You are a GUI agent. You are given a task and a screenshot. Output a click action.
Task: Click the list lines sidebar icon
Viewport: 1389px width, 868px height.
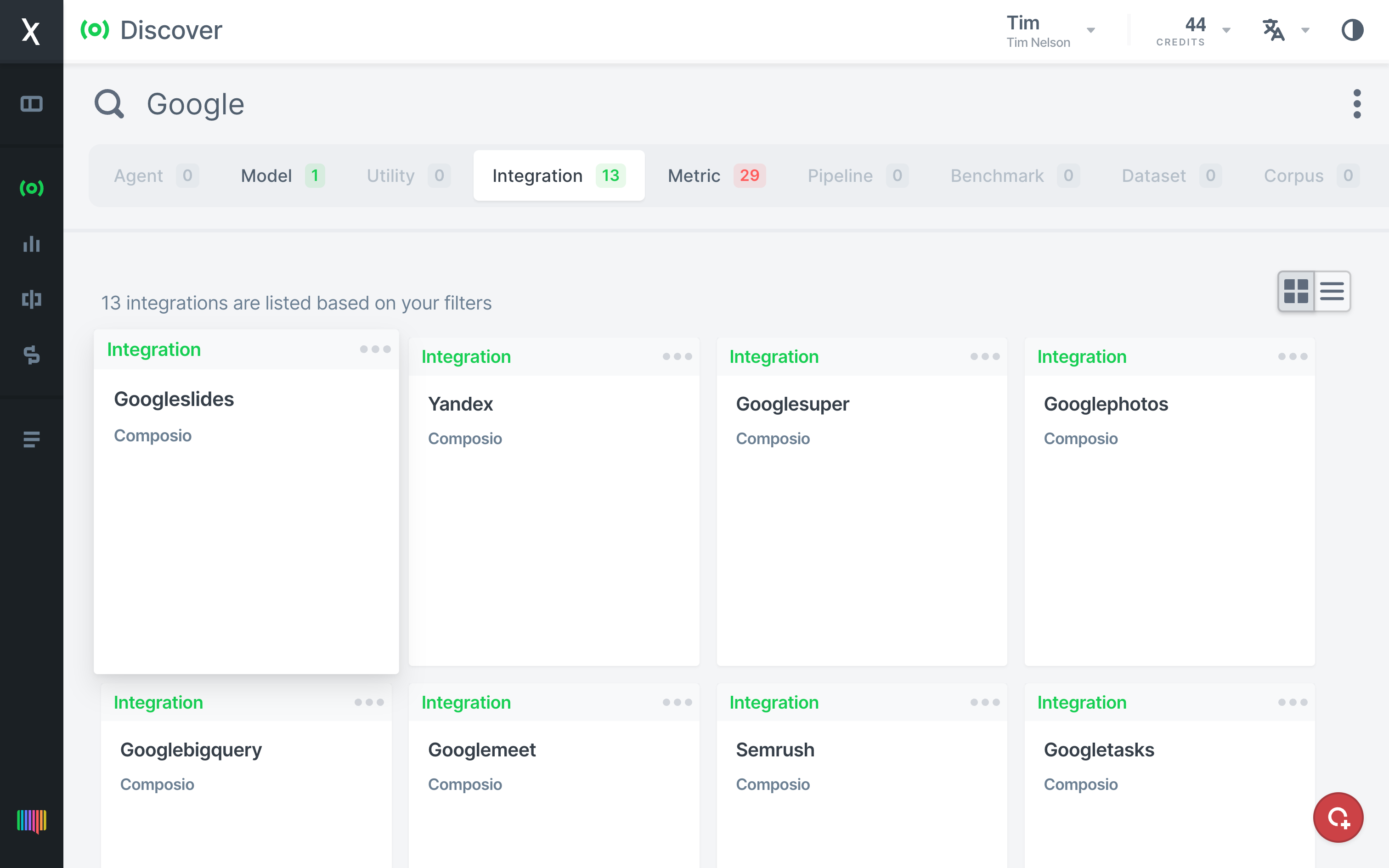tap(31, 439)
